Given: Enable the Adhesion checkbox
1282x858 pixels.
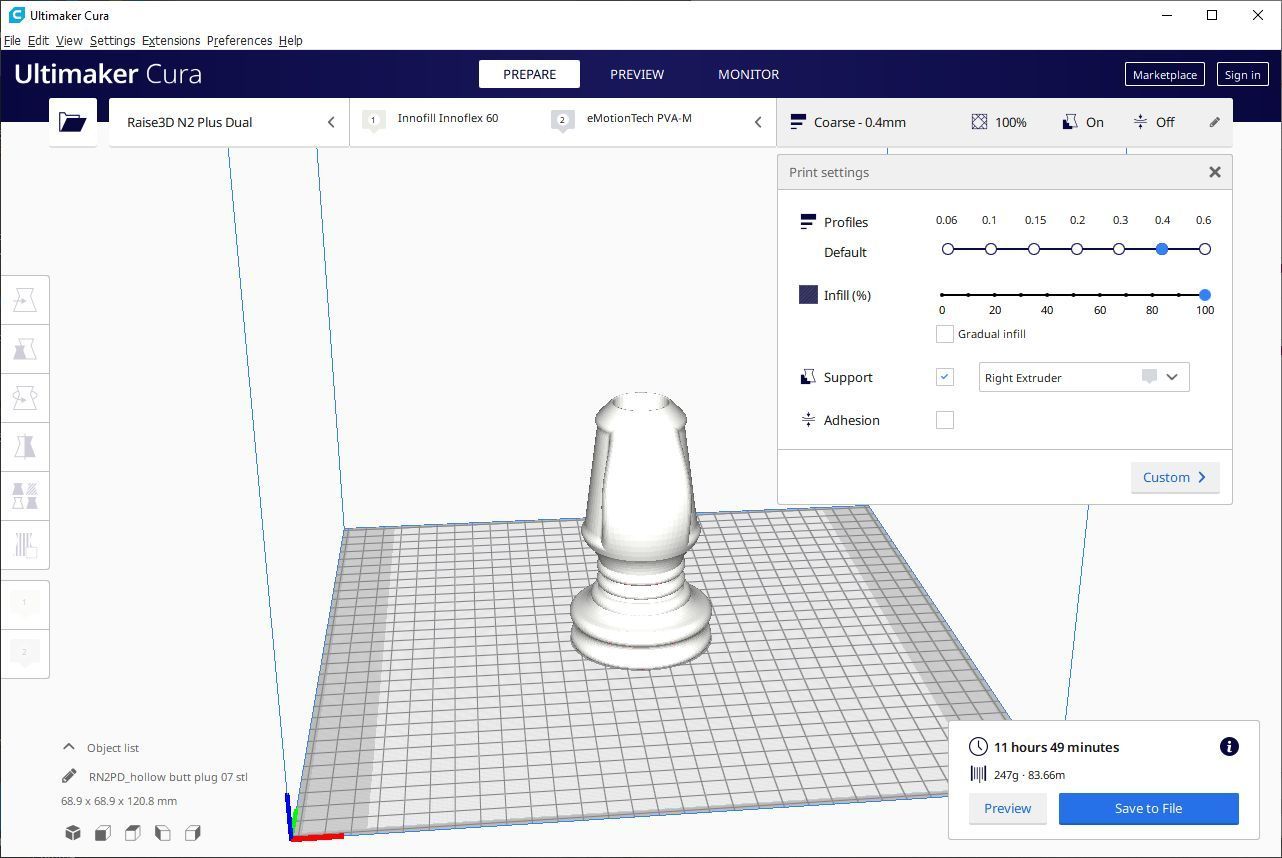Looking at the screenshot, I should pos(944,420).
